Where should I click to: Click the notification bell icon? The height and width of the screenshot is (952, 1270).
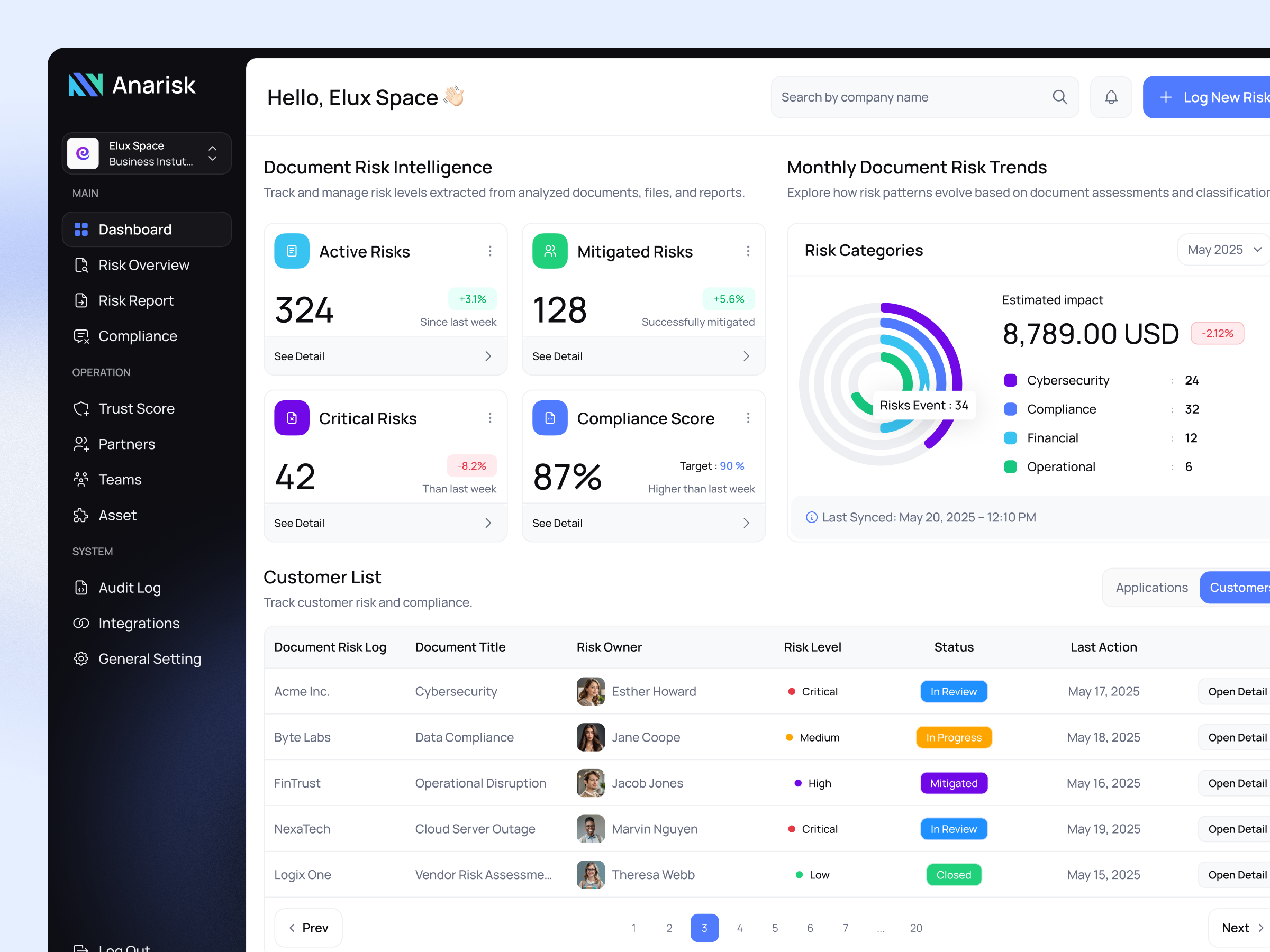click(x=1110, y=96)
